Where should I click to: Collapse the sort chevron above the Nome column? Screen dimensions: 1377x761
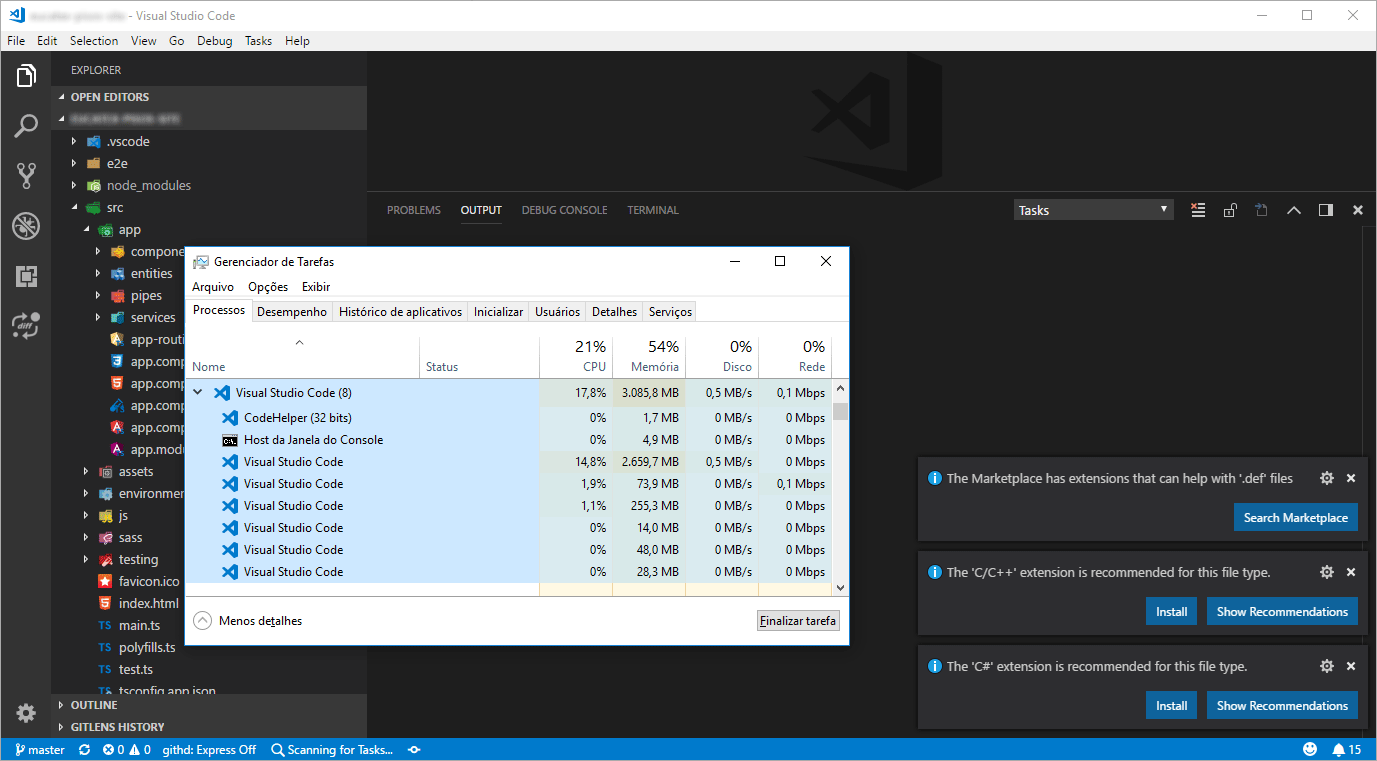click(299, 343)
